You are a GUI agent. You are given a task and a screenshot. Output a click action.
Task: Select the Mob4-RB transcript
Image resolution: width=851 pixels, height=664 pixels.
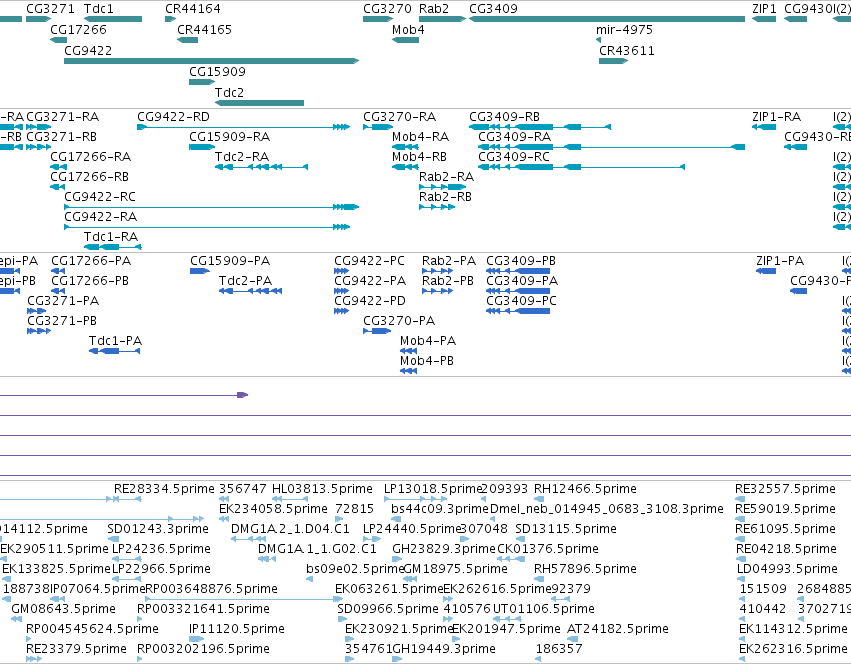click(405, 167)
